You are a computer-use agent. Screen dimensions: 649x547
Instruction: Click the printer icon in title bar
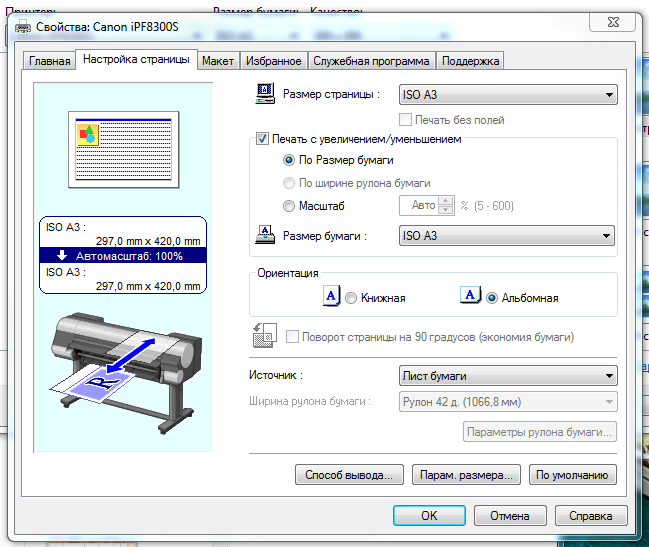point(23,27)
